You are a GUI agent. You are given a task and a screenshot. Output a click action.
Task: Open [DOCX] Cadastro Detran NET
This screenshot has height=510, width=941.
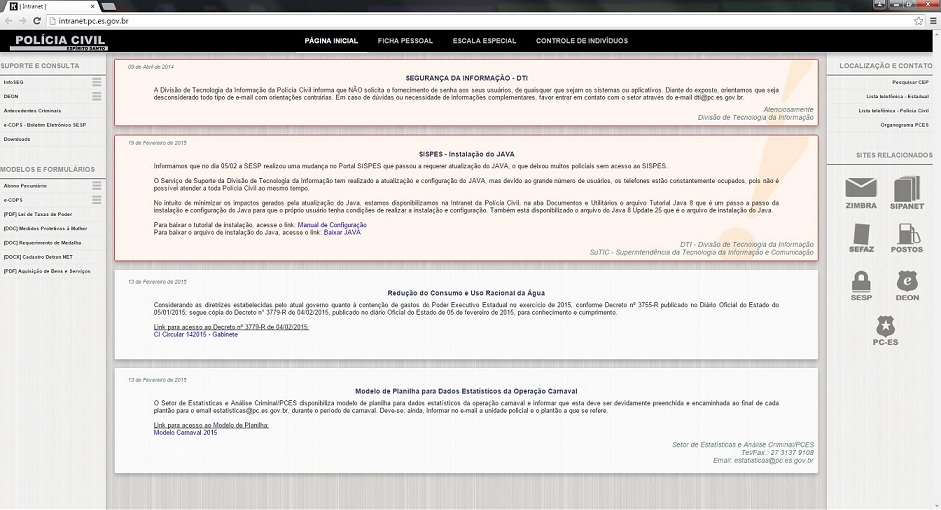pyautogui.click(x=38, y=257)
